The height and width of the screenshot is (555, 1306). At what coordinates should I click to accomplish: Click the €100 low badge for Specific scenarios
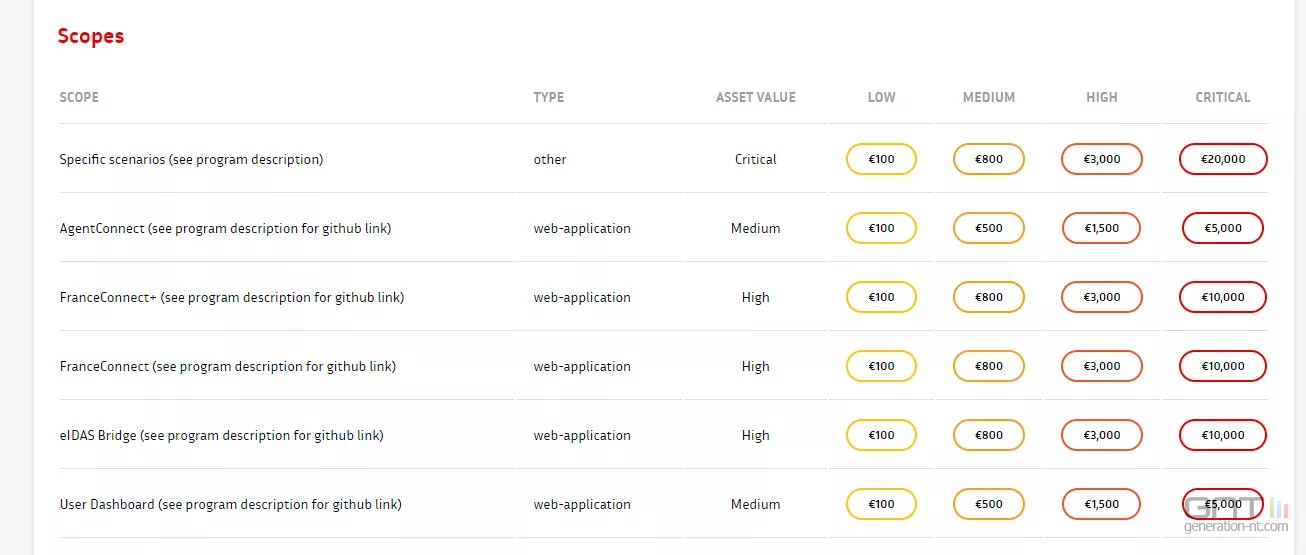(x=881, y=159)
